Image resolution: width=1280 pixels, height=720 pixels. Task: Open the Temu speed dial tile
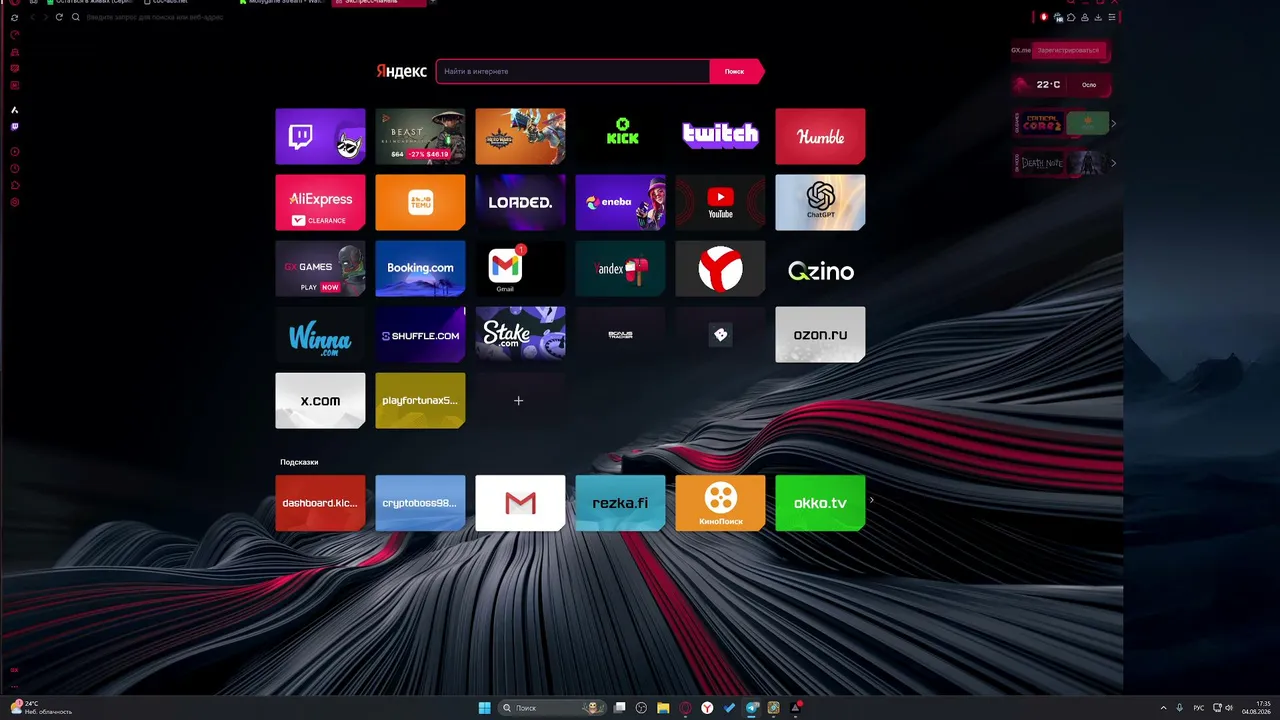tap(420, 202)
